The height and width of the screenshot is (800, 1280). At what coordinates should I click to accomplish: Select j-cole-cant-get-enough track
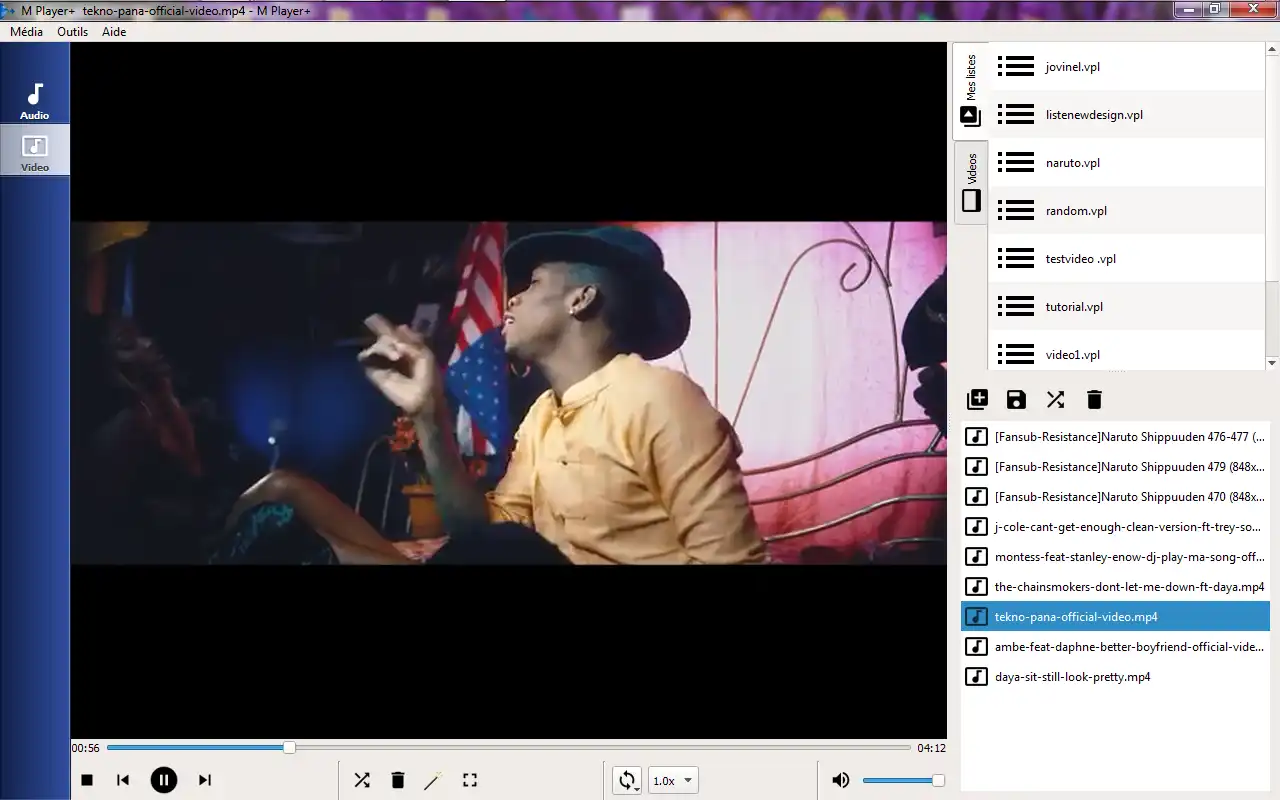pos(1115,527)
